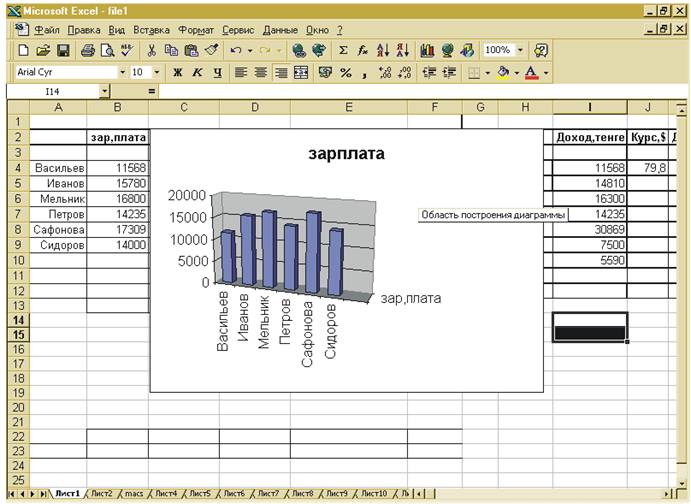Increase decimal places icon
The height and width of the screenshot is (504, 691).
point(385,73)
